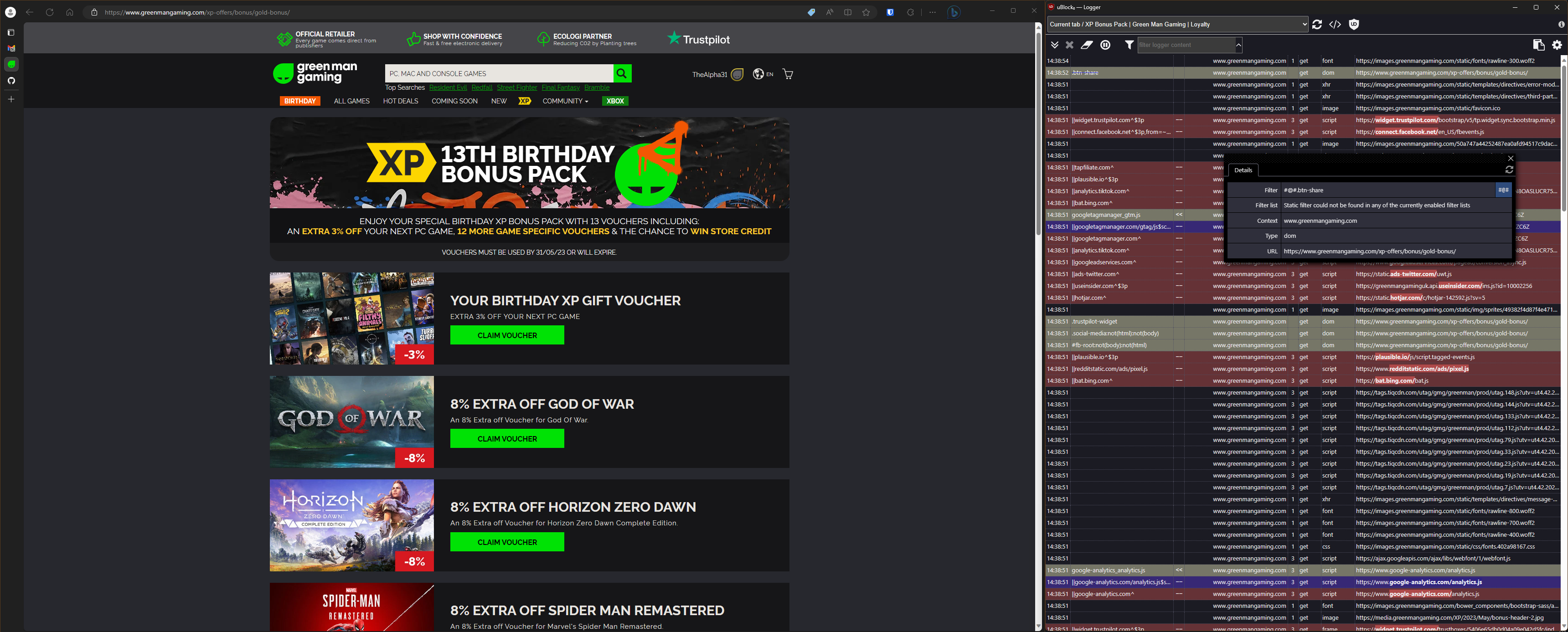Collapse expanded logger entries via double-chevron icon
The width and height of the screenshot is (1568, 632).
(1055, 44)
